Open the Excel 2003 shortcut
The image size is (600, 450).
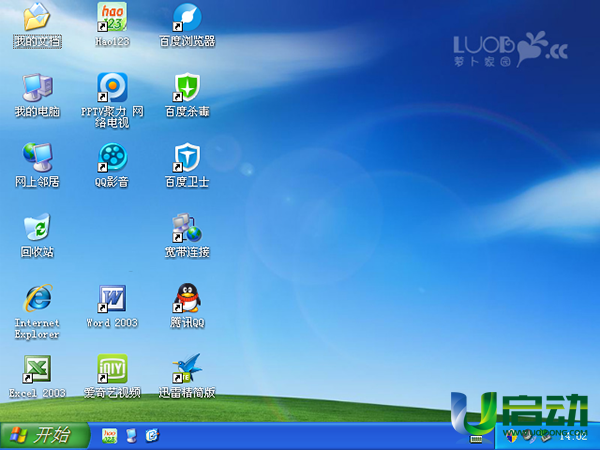(37, 369)
